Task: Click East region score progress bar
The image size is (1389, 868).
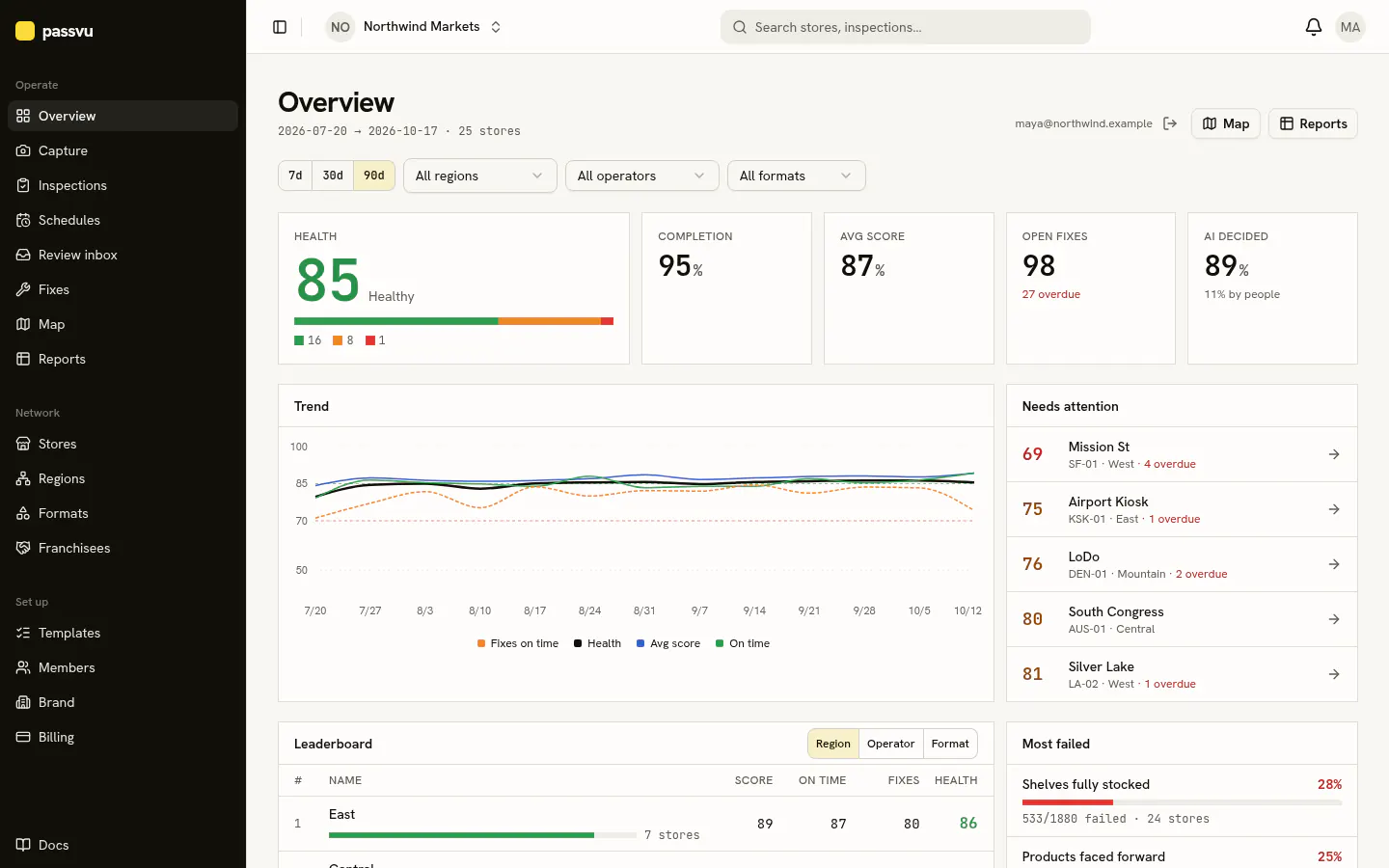Action: pos(482,835)
